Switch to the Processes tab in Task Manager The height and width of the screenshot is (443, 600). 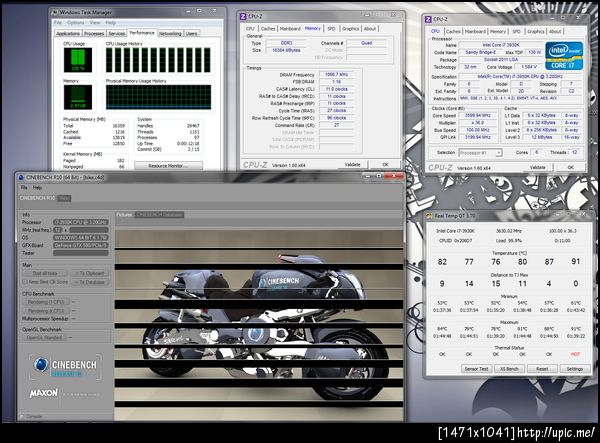click(94, 34)
